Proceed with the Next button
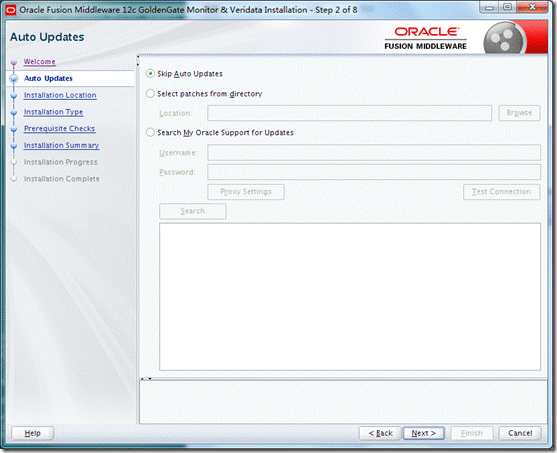 tap(424, 433)
